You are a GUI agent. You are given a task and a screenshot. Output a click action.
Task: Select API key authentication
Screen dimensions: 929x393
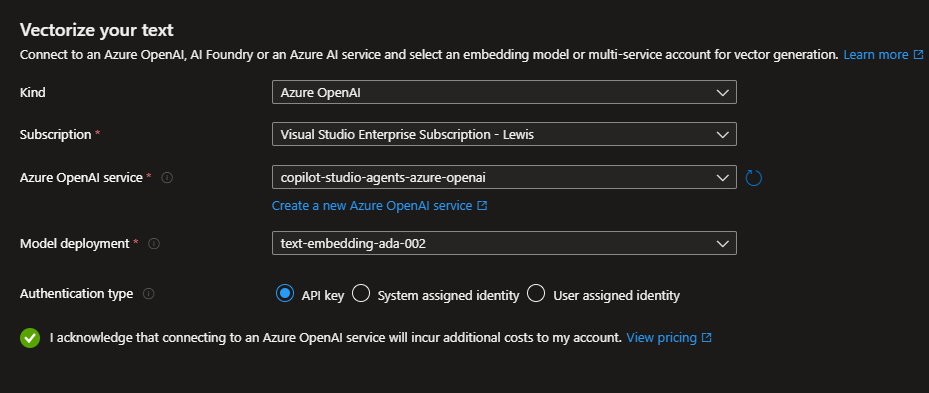(285, 293)
